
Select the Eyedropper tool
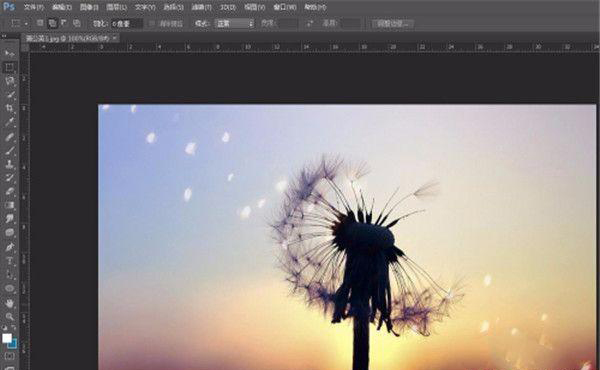(10, 122)
